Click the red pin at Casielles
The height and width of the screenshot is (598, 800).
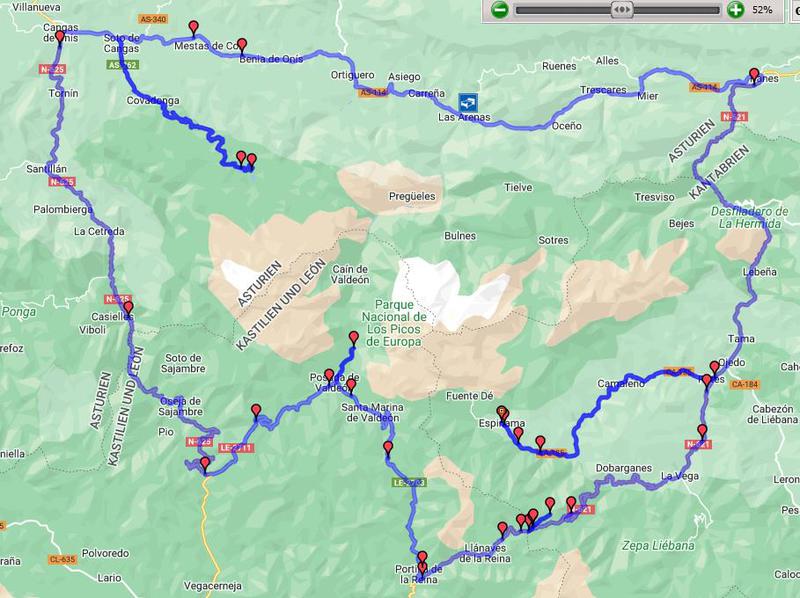[128, 308]
